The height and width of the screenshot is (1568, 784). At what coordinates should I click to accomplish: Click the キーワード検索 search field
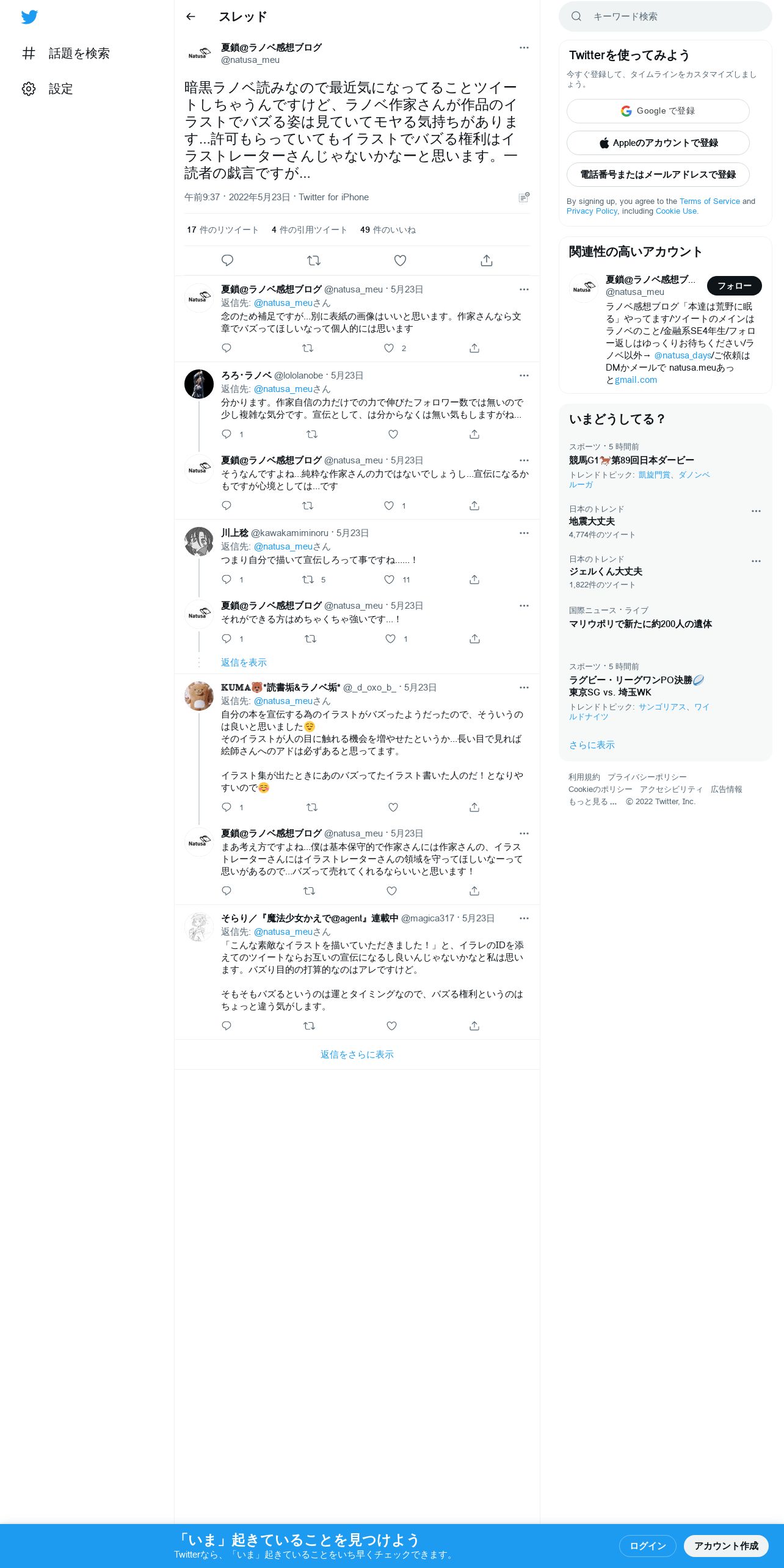click(x=666, y=16)
